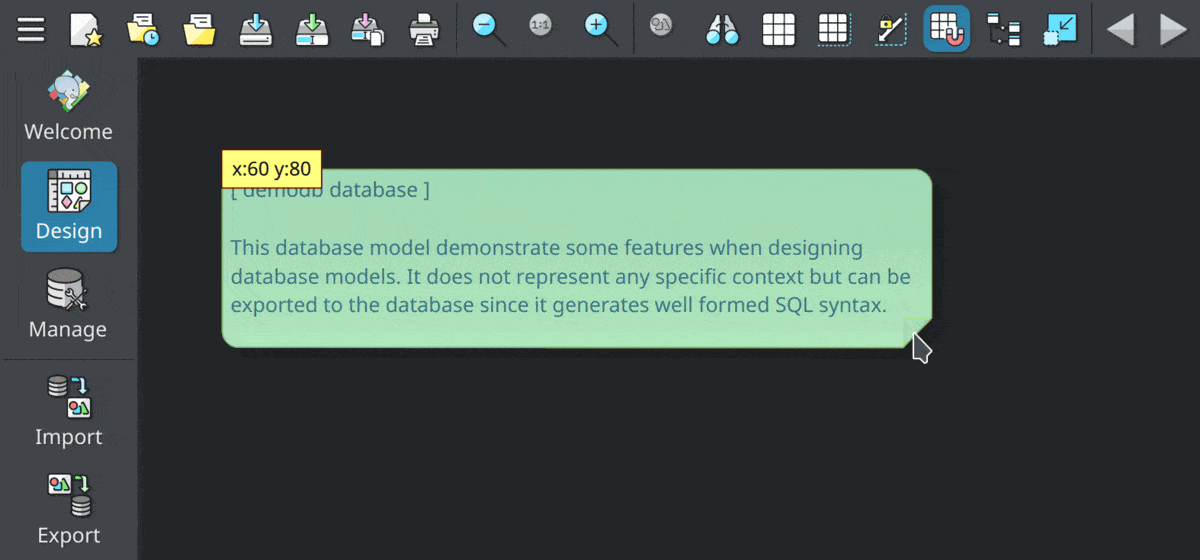Open the Import section

(x=68, y=411)
